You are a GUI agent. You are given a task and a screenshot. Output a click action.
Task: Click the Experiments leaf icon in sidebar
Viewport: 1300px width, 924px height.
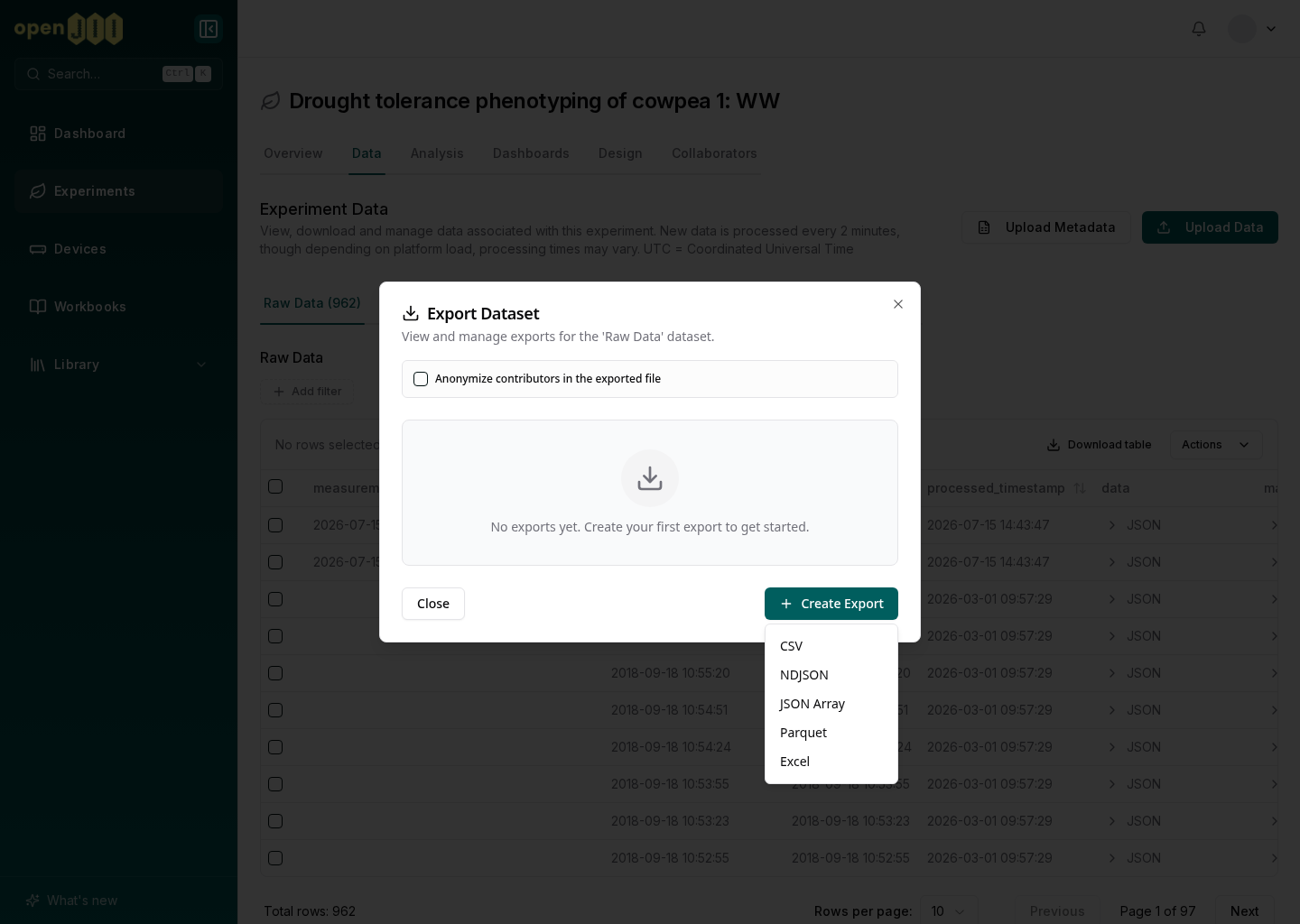pos(38,191)
